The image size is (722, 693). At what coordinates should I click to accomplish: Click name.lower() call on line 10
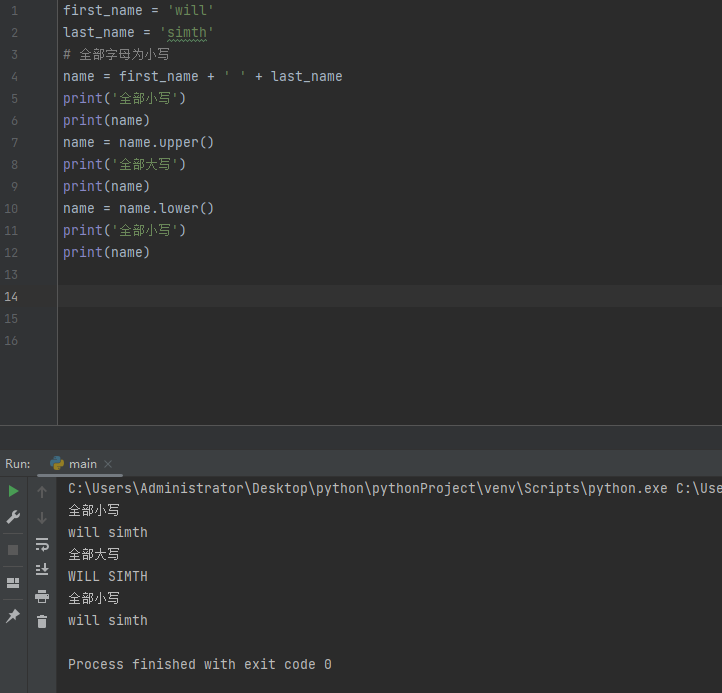[166, 208]
